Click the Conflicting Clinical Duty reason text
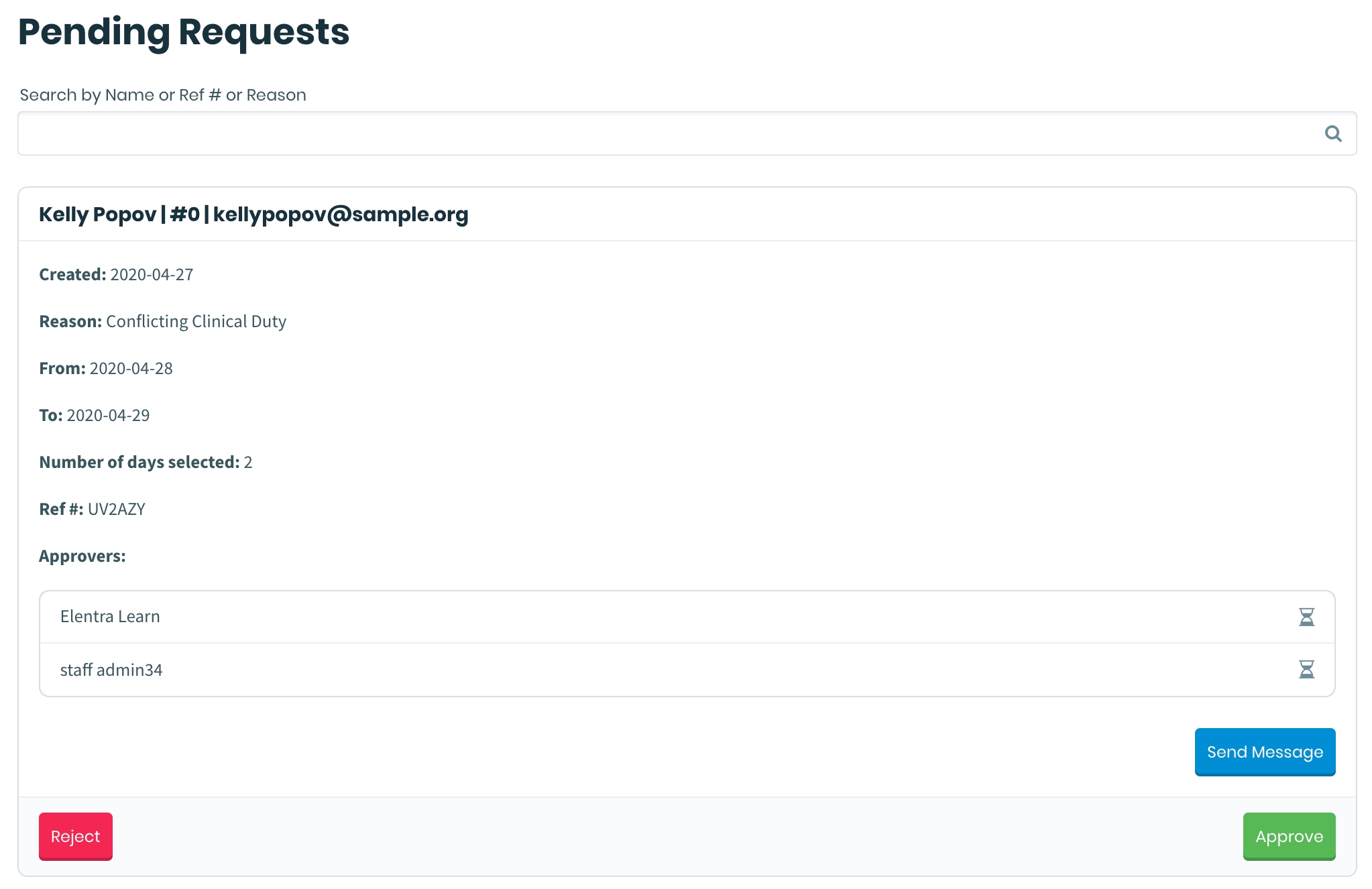 196,322
